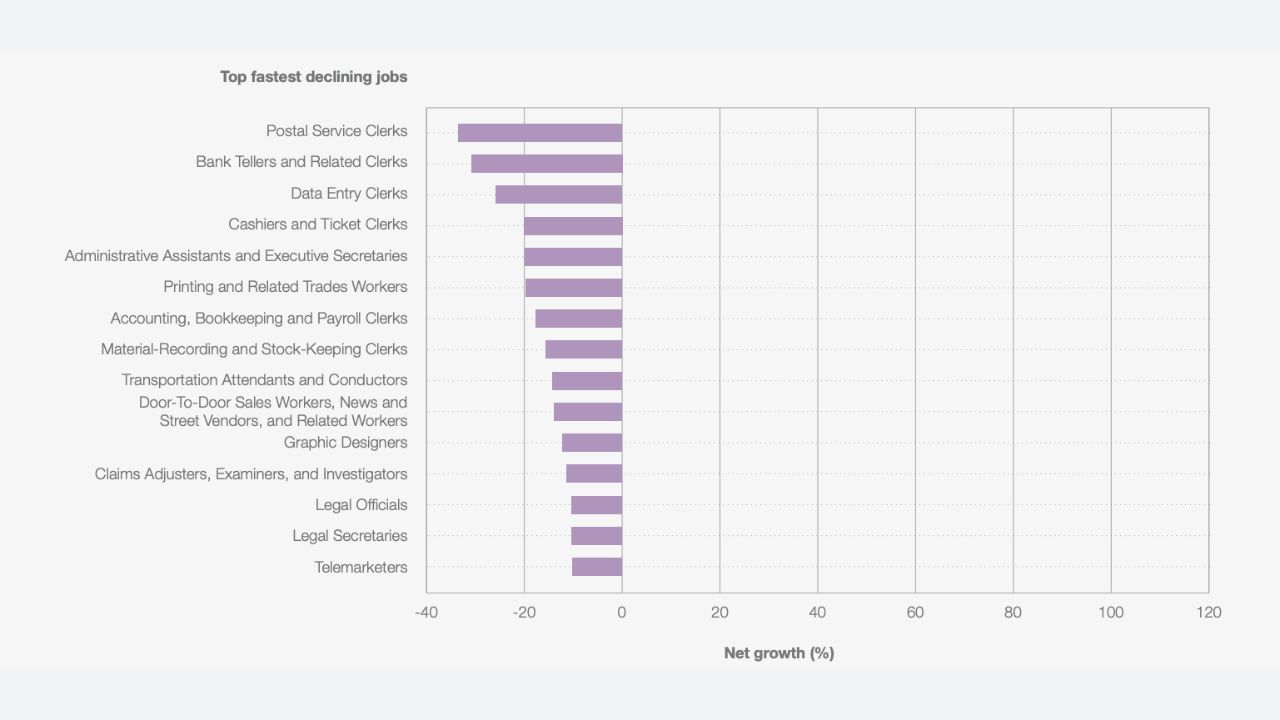The width and height of the screenshot is (1280, 720).
Task: Click the Data Entry Clerks label
Action: (x=349, y=193)
